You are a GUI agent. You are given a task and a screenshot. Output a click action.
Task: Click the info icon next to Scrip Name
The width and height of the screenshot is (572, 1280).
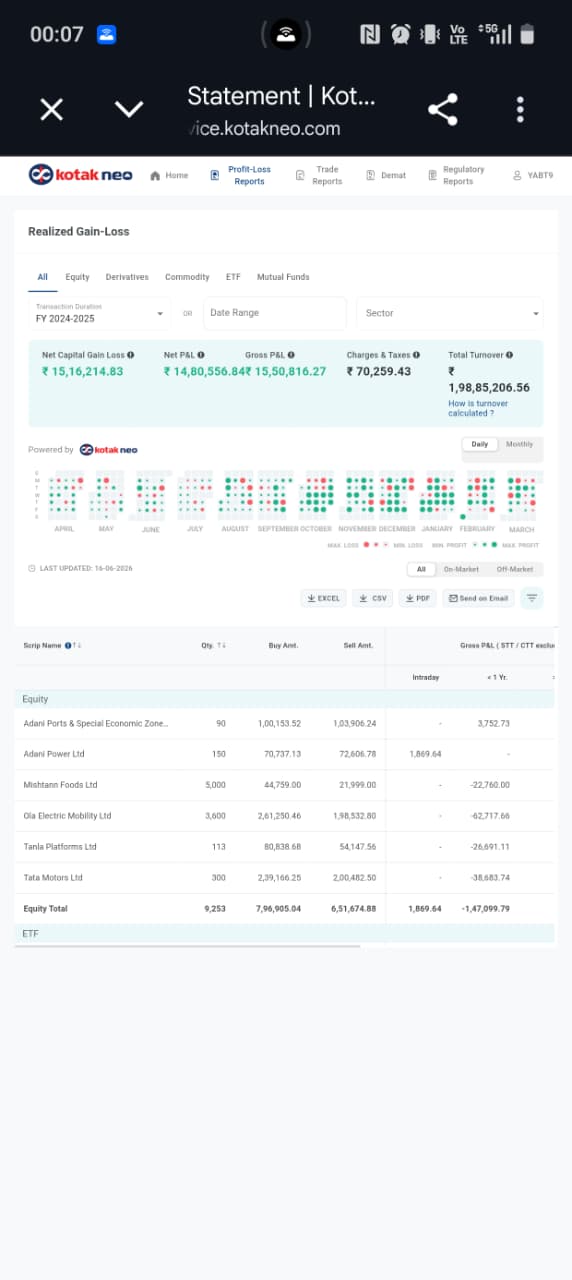tap(68, 646)
